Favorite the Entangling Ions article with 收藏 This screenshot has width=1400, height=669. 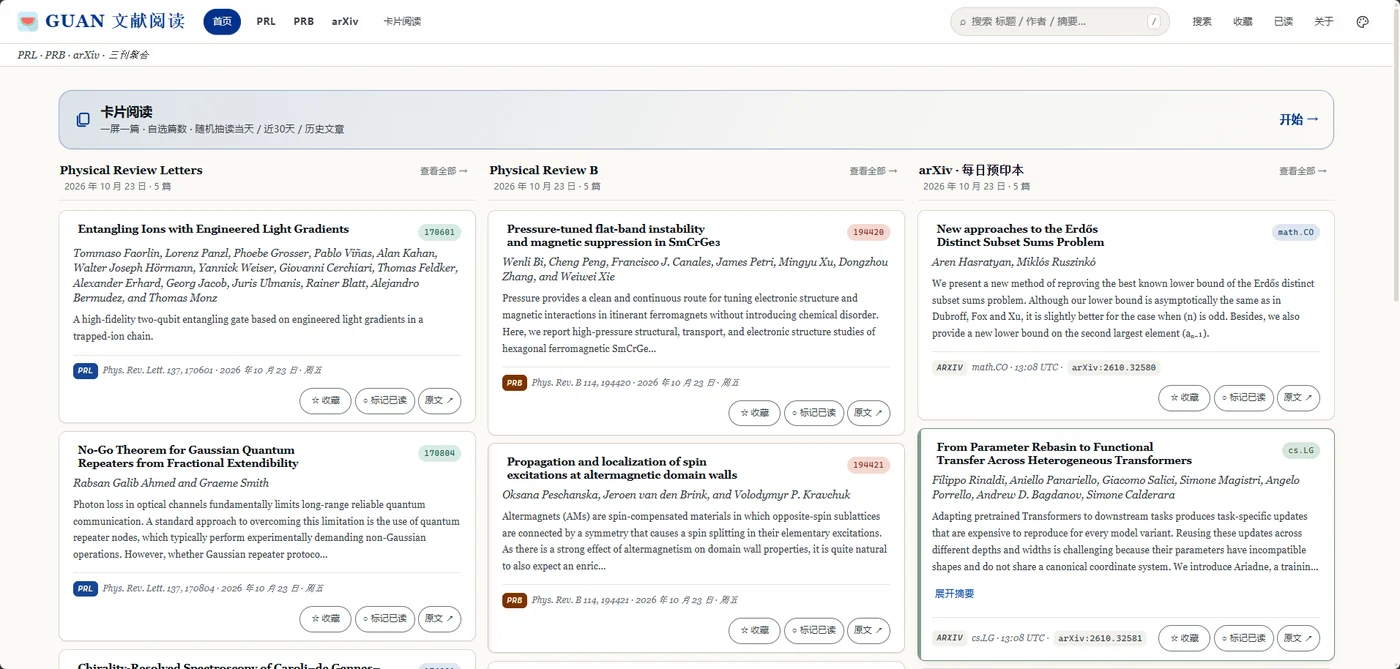click(x=325, y=401)
